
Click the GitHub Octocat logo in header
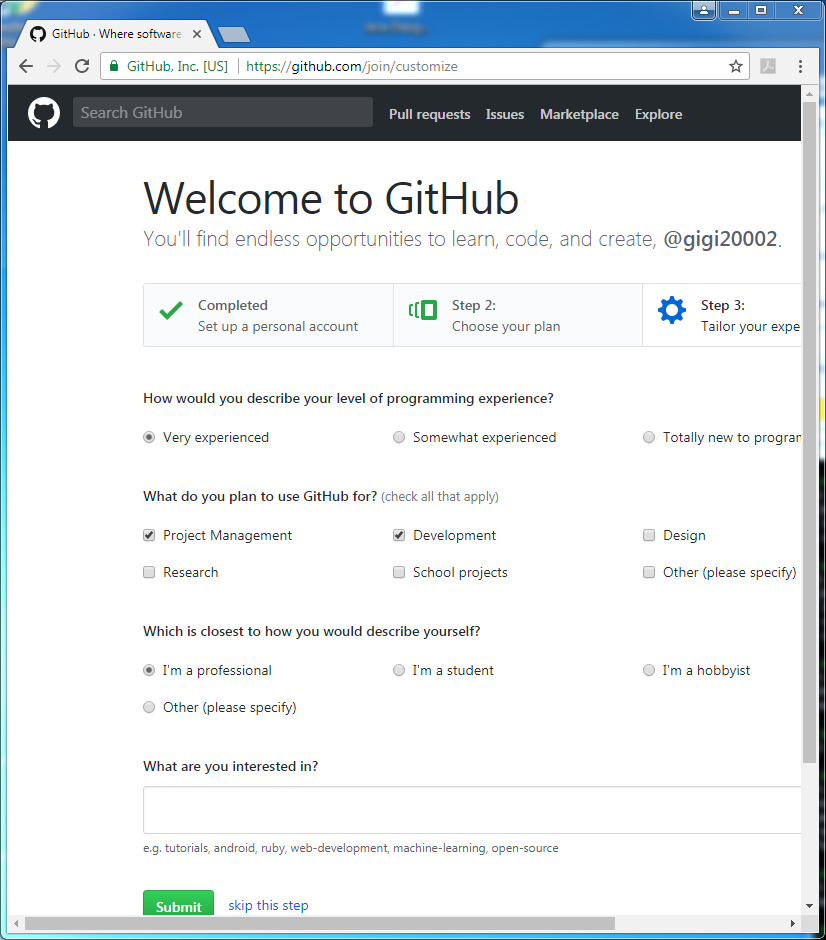tap(44, 113)
